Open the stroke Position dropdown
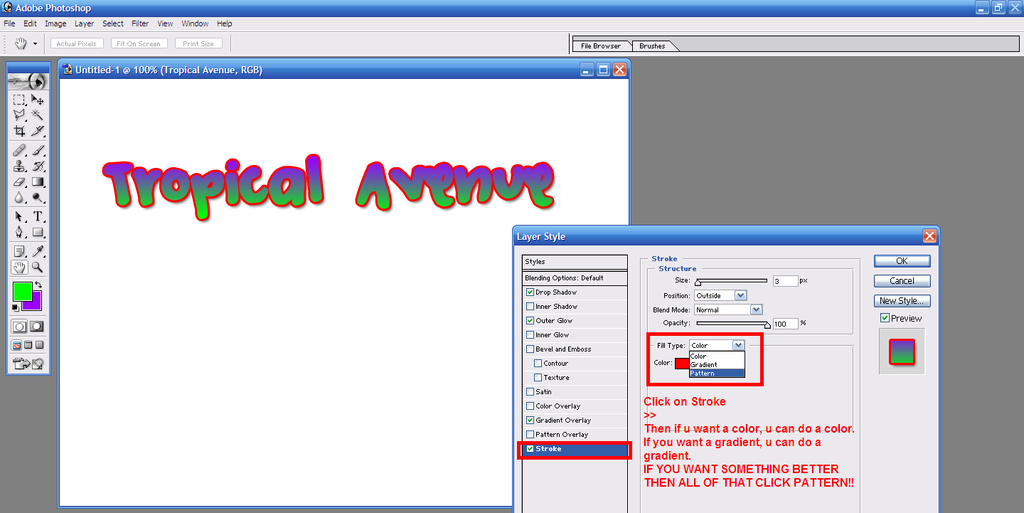 (720, 296)
